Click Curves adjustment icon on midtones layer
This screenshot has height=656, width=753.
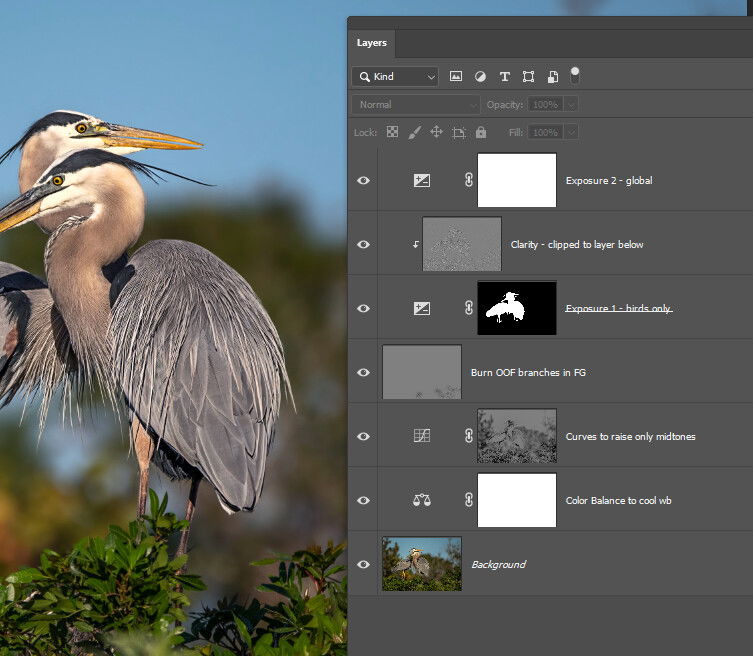click(x=422, y=436)
